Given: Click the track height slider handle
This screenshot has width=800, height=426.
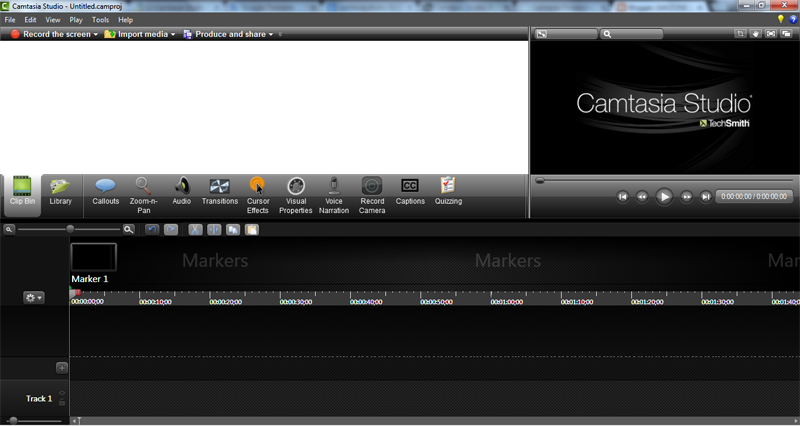Looking at the screenshot, I should coord(14,420).
